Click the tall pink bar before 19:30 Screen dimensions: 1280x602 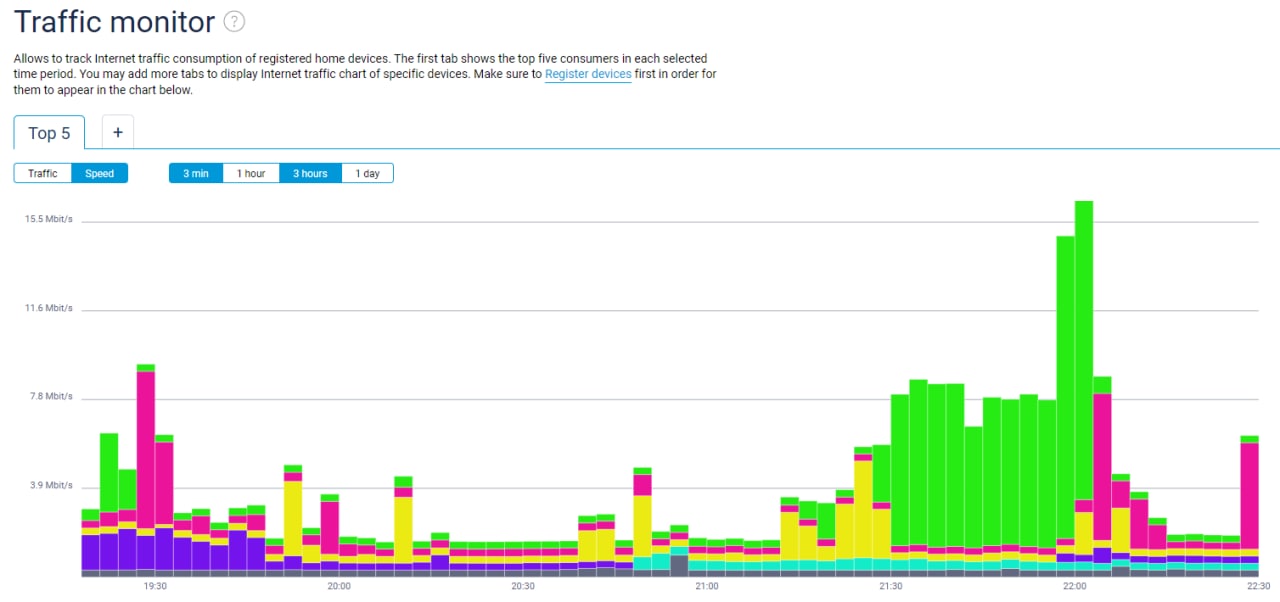pyautogui.click(x=146, y=450)
